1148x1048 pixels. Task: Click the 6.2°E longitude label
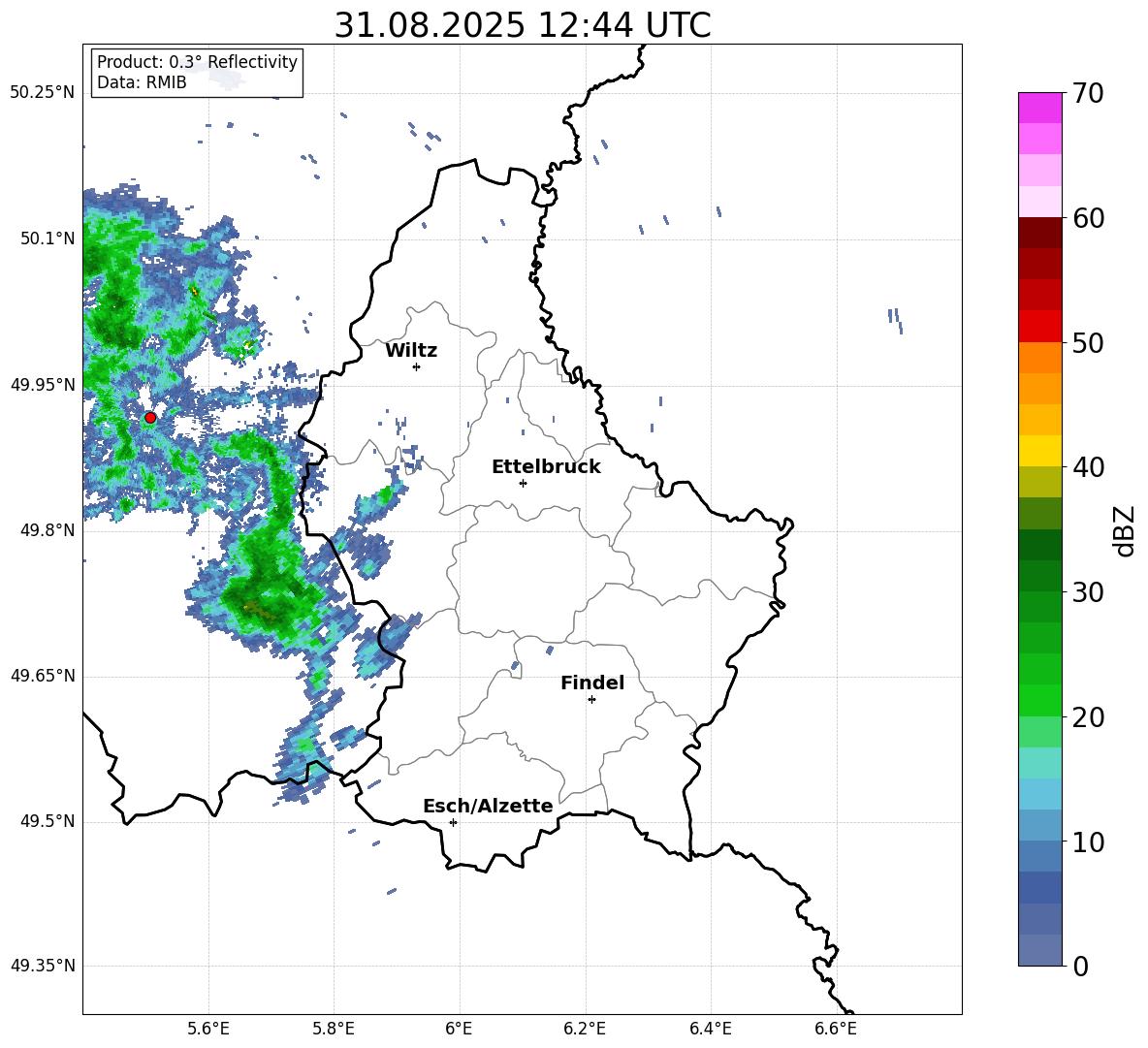click(585, 1029)
